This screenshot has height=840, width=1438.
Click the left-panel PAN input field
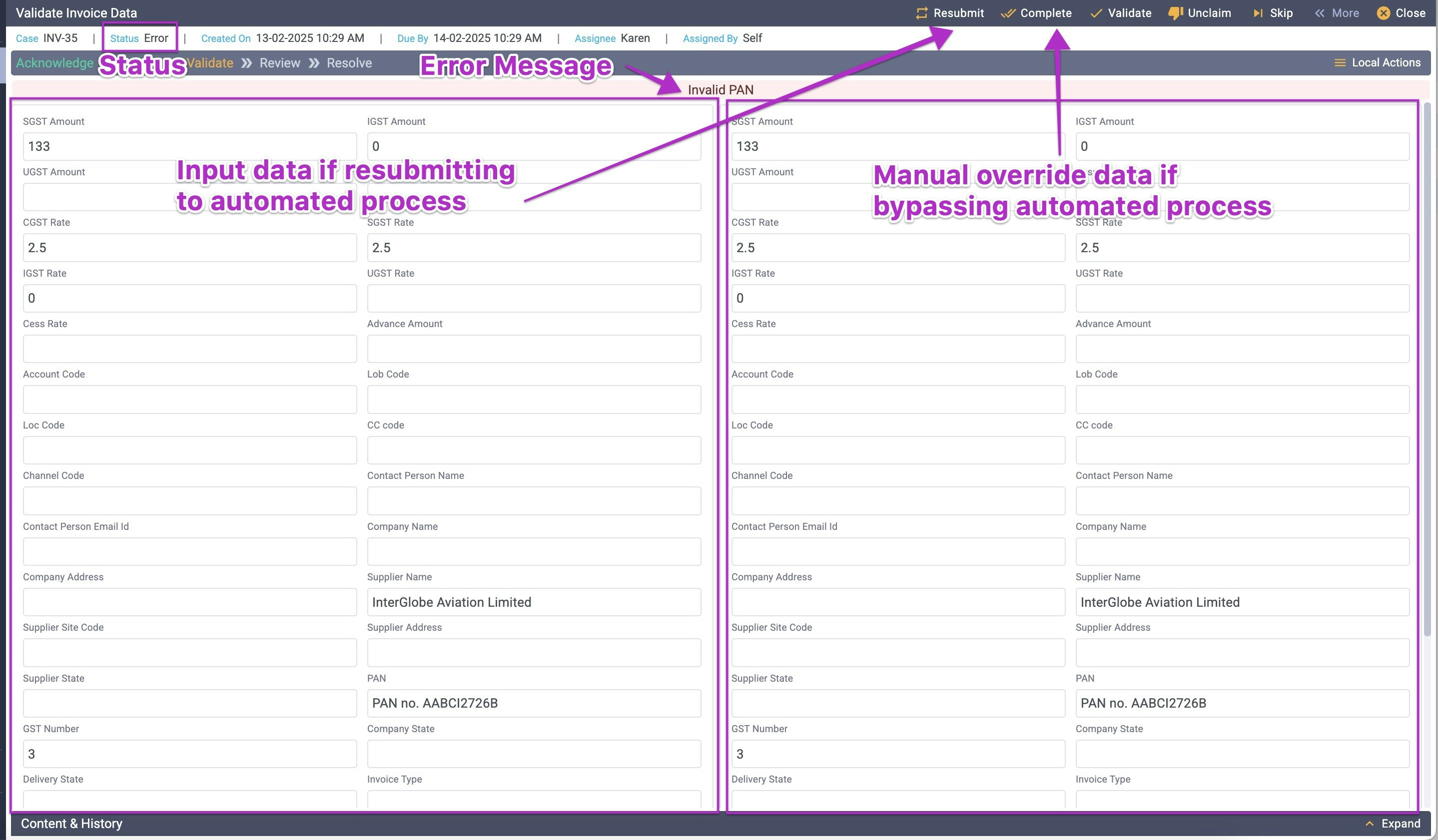[533, 703]
